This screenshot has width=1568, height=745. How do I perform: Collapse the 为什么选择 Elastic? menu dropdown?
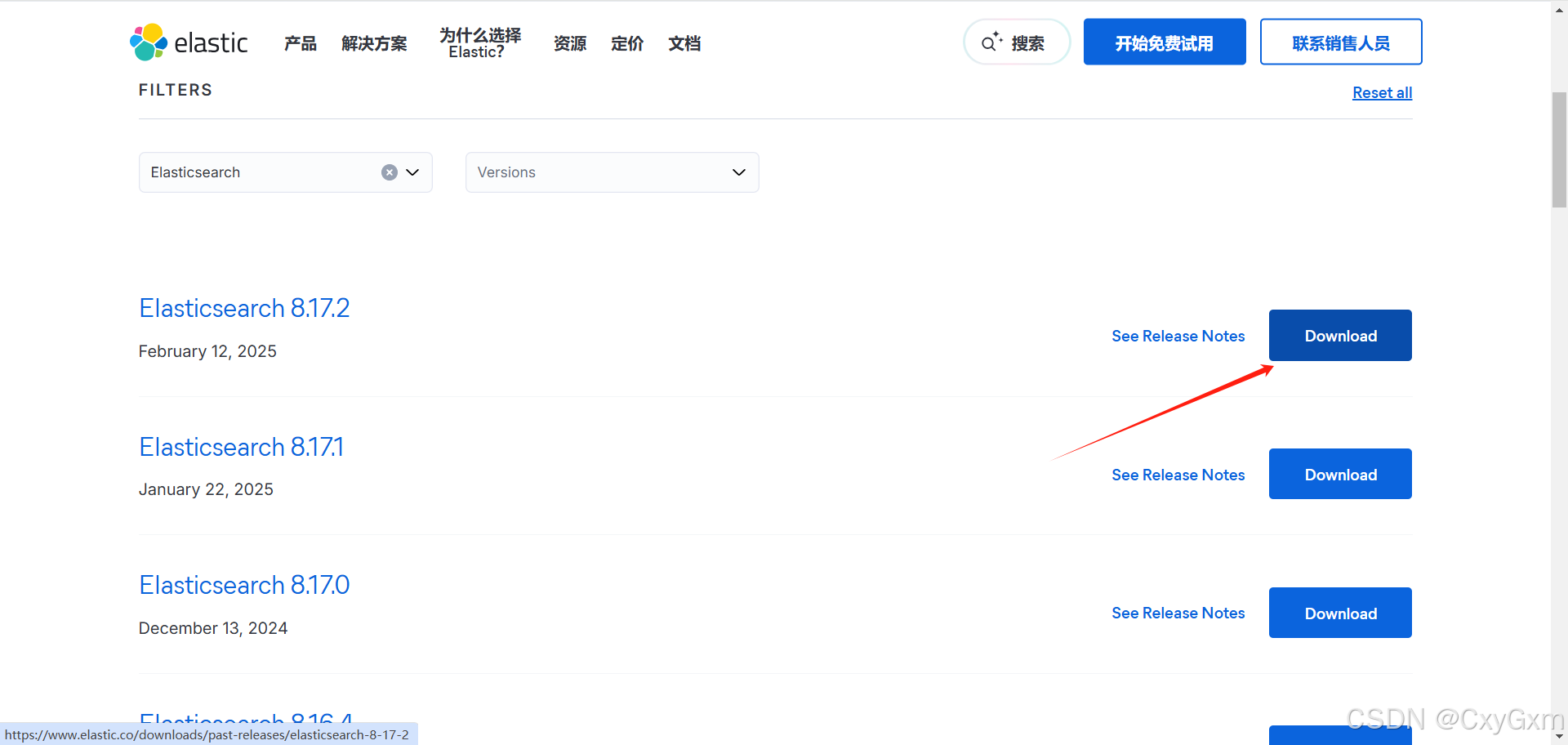click(x=479, y=42)
